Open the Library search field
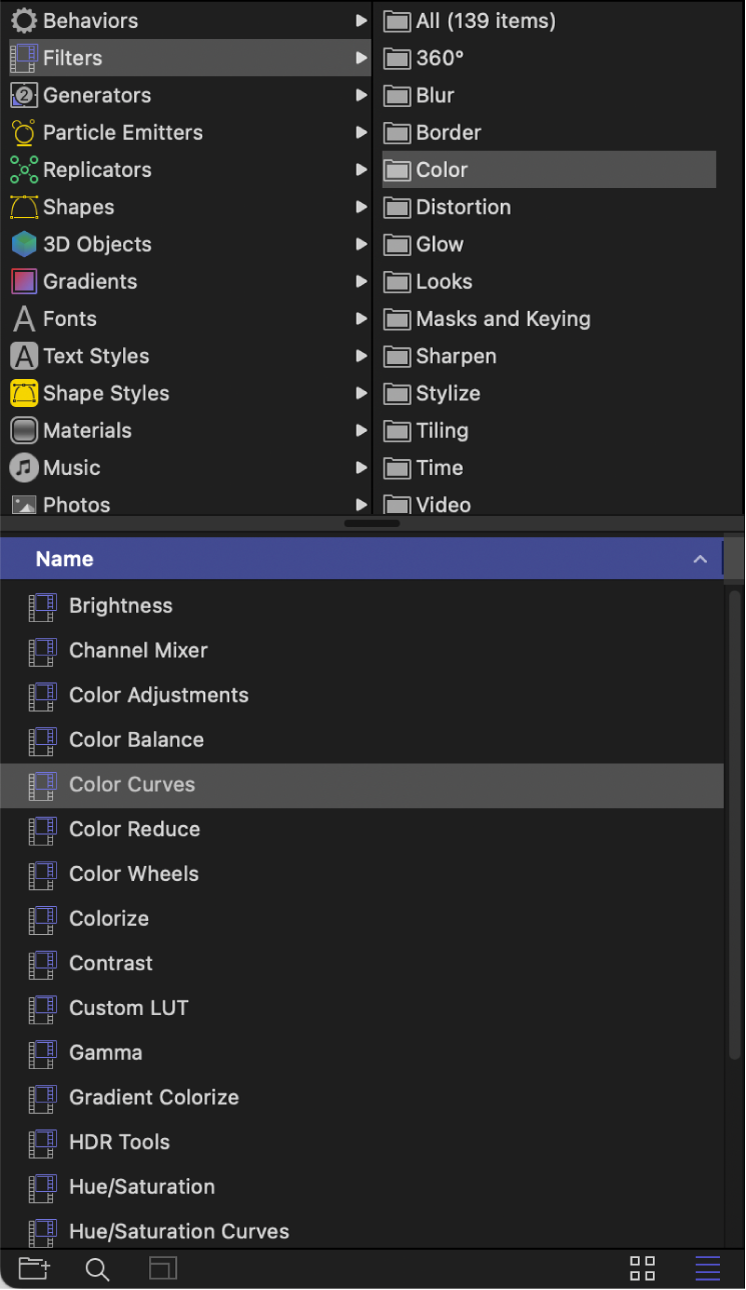Viewport: 746px width, 1290px height. pos(97,1268)
